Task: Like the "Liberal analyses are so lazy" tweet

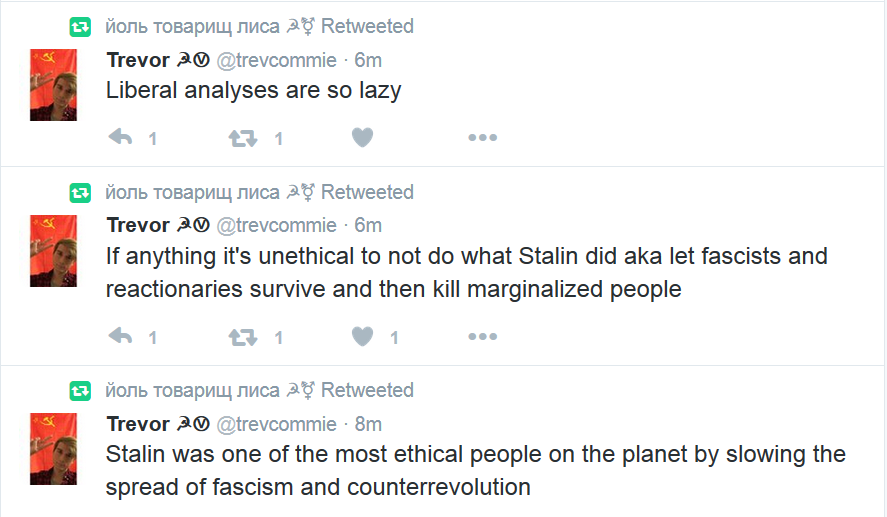Action: point(362,137)
